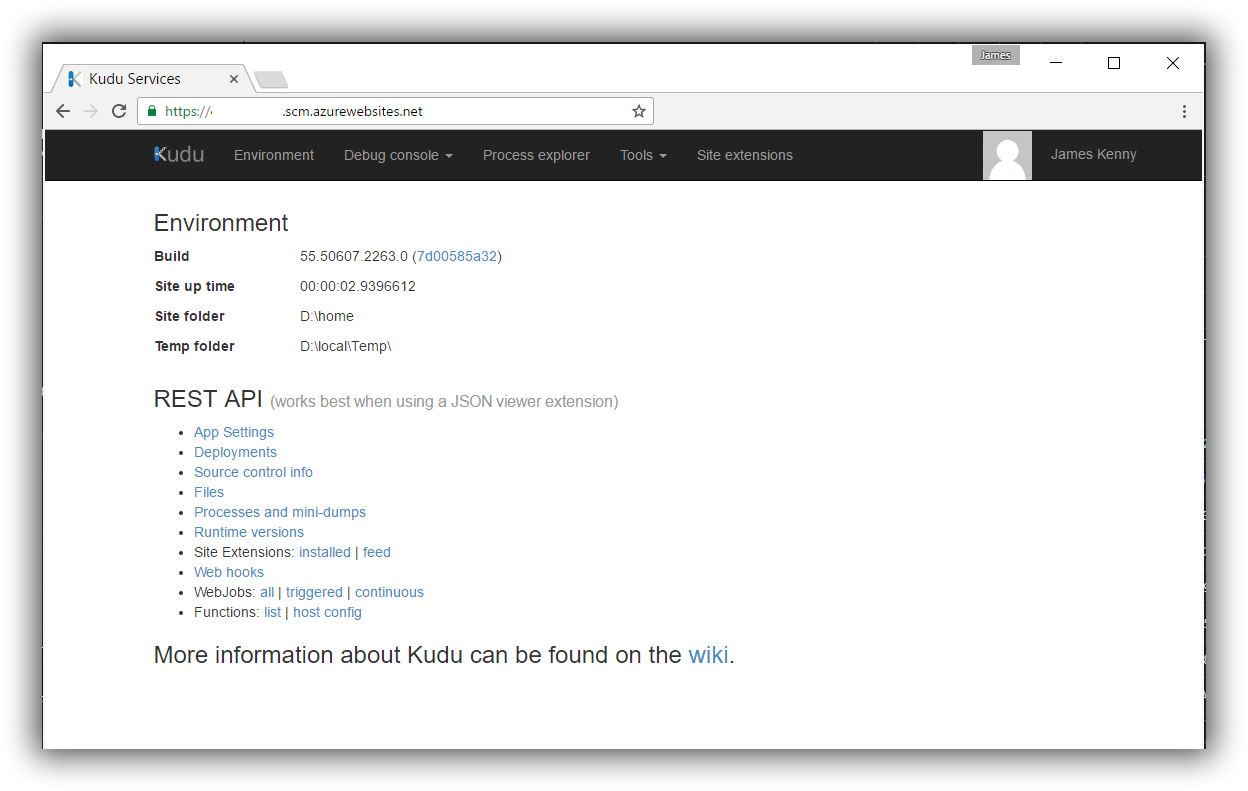The width and height of the screenshot is (1248, 791).
Task: Maximize the browser window
Action: [1114, 63]
